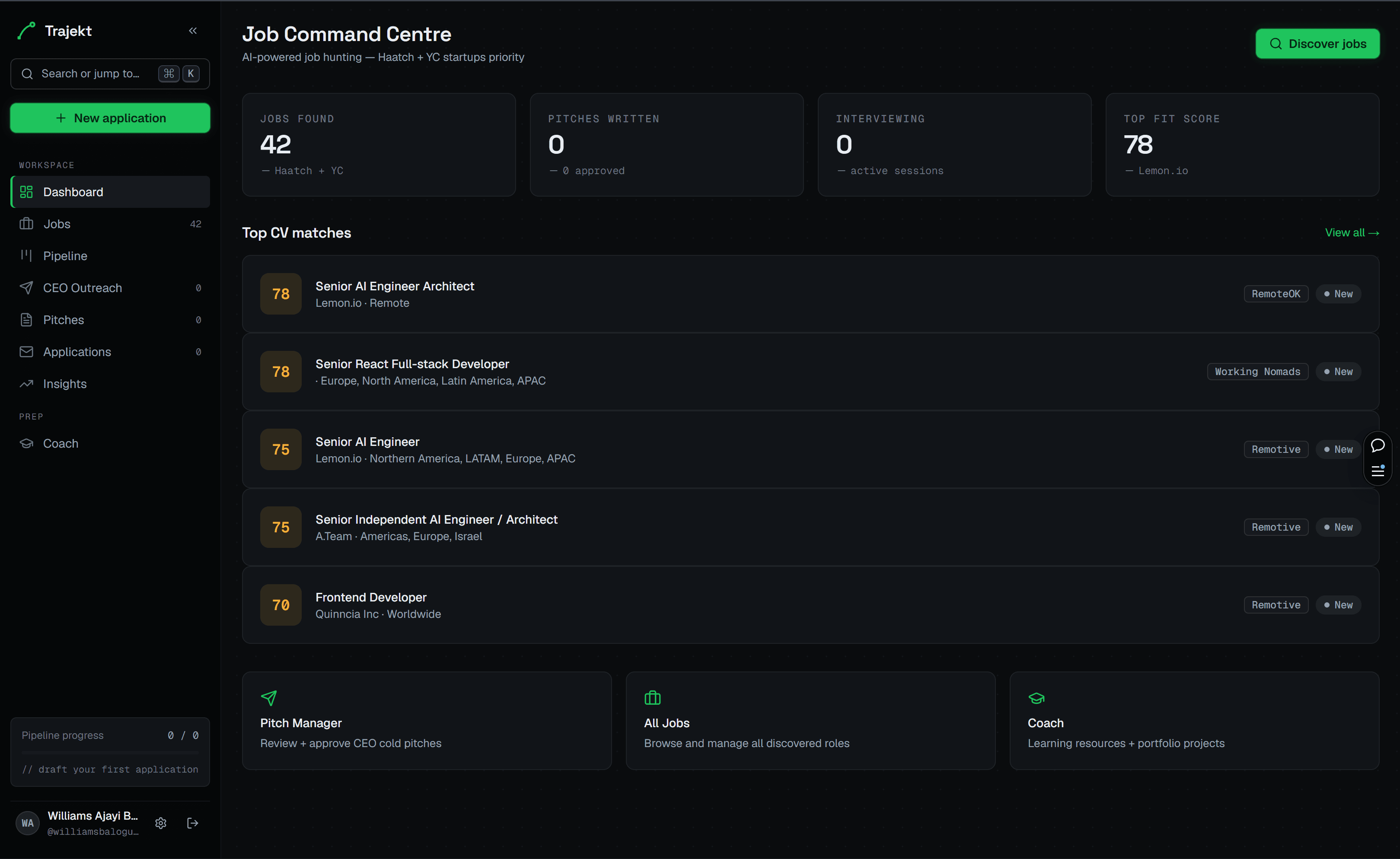Click the Working Nomads source tag
Viewport: 1400px width, 859px height.
[1257, 372]
